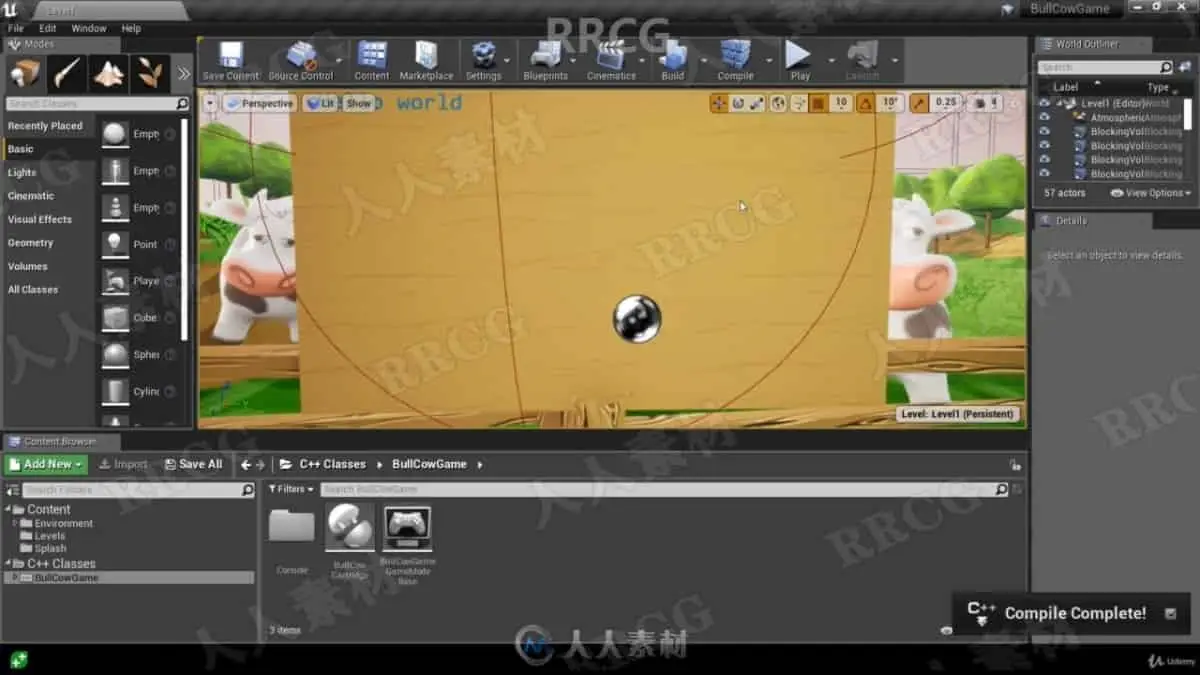Open the Perspective view dropdown

click(x=261, y=103)
